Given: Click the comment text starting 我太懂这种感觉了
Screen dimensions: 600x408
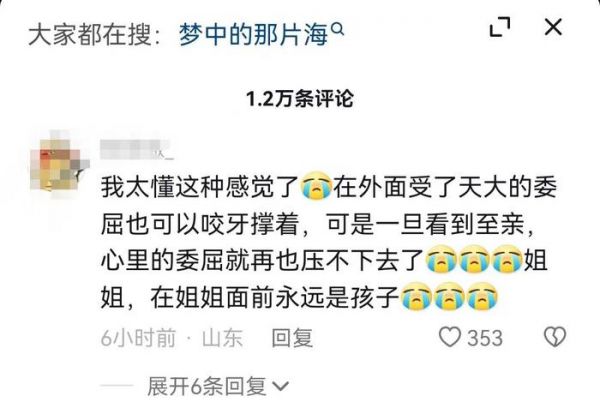Looking at the screenshot, I should (x=328, y=242).
